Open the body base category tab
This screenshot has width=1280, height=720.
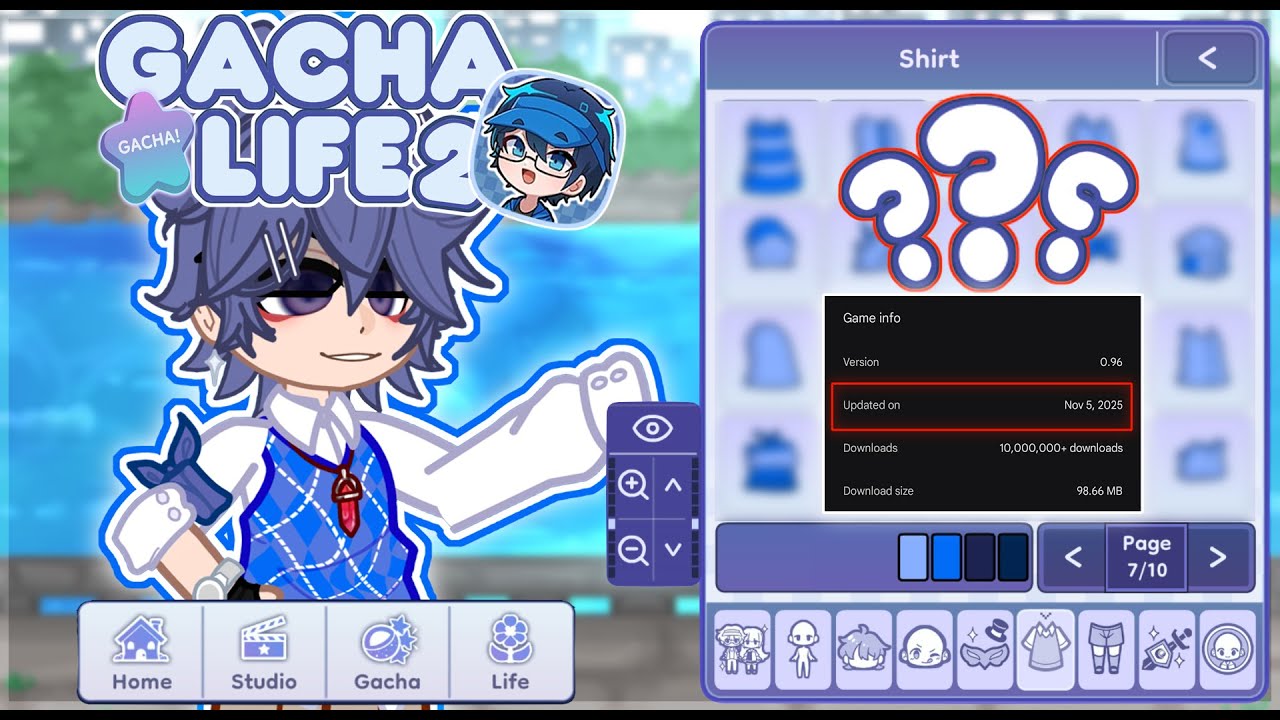click(x=803, y=649)
